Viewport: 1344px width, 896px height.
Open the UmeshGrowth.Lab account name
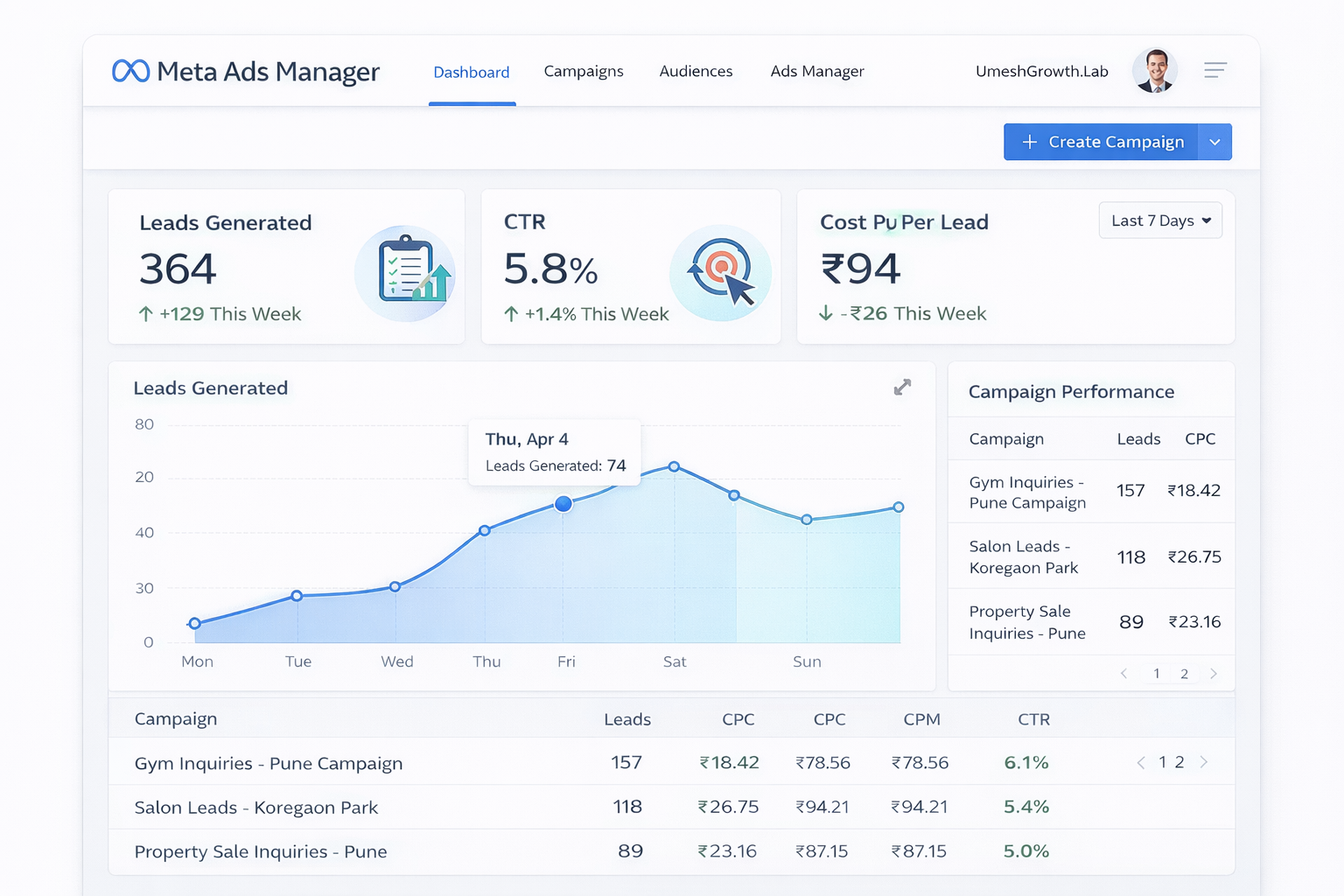(1041, 71)
